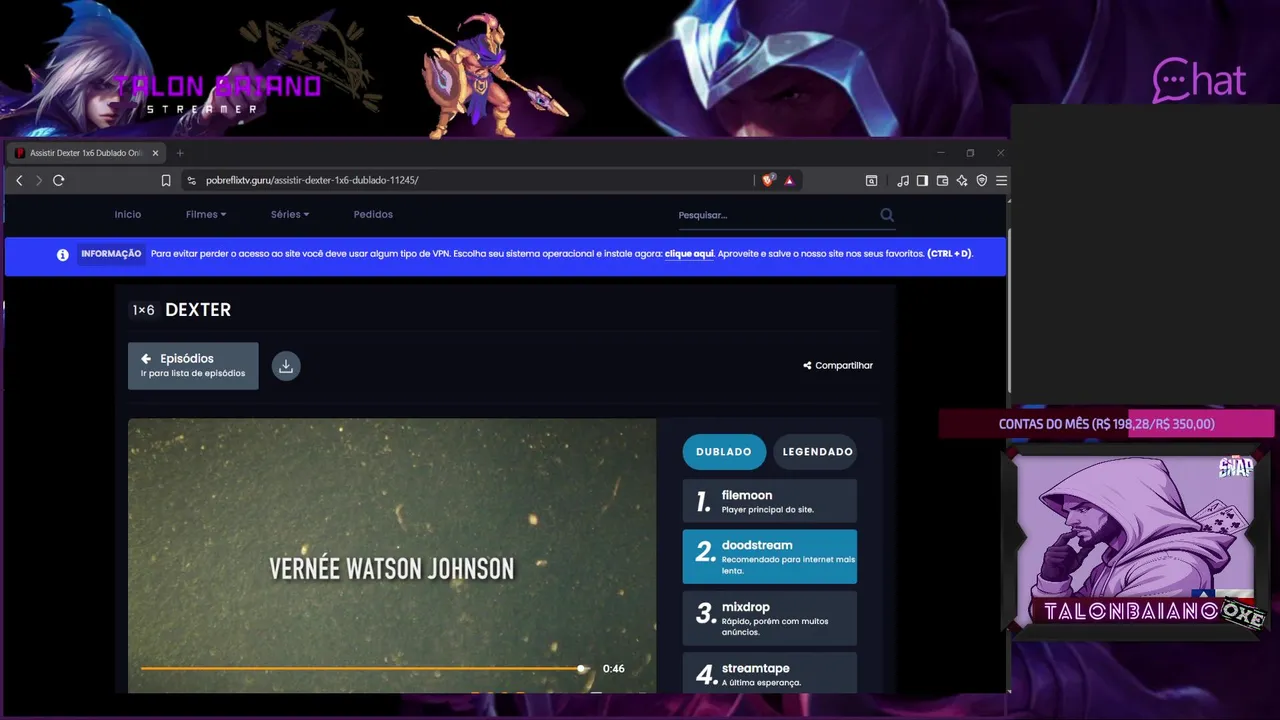
Task: Open a new tab with the plus button
Action: (x=180, y=153)
